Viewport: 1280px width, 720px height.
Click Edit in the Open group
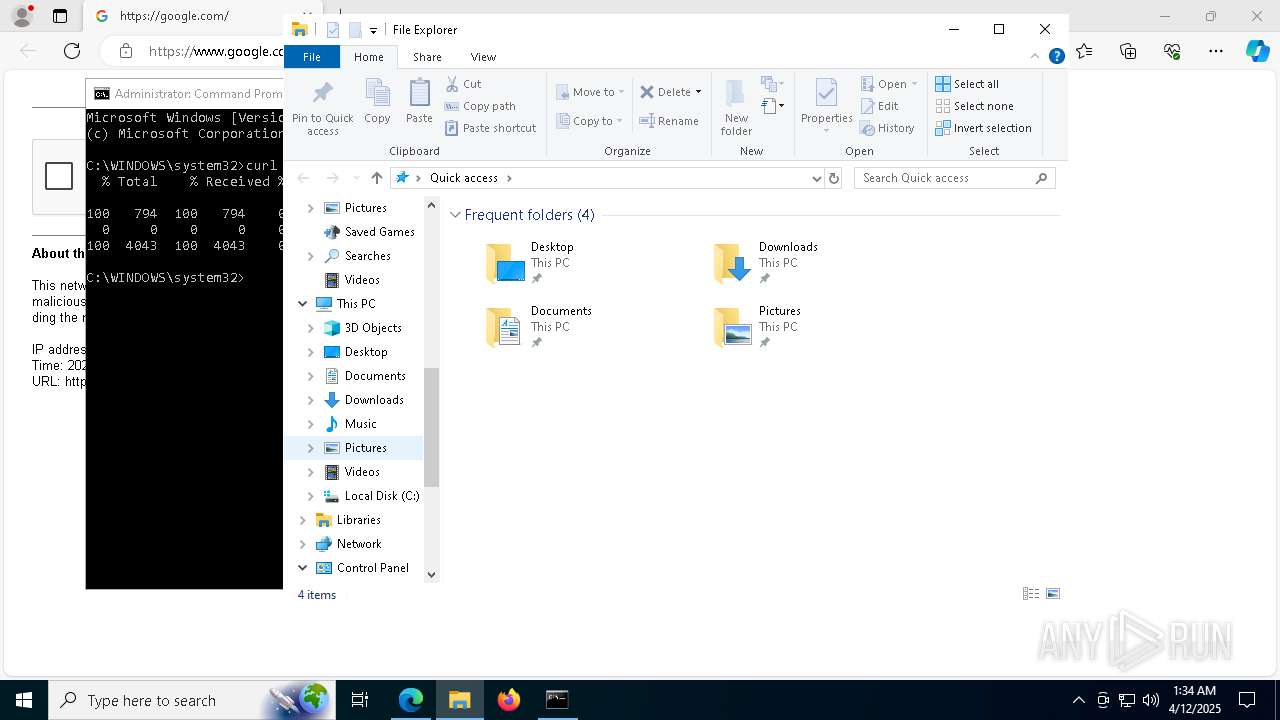tap(880, 106)
